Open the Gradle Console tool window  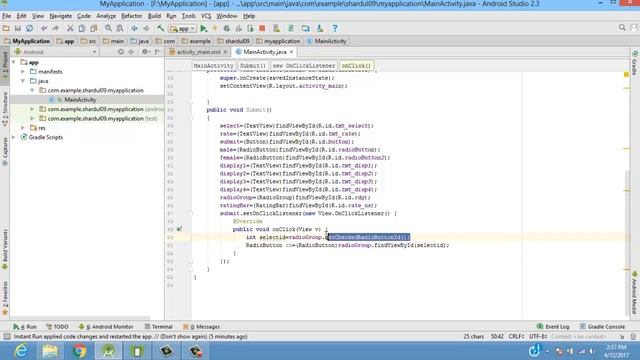tap(602, 327)
